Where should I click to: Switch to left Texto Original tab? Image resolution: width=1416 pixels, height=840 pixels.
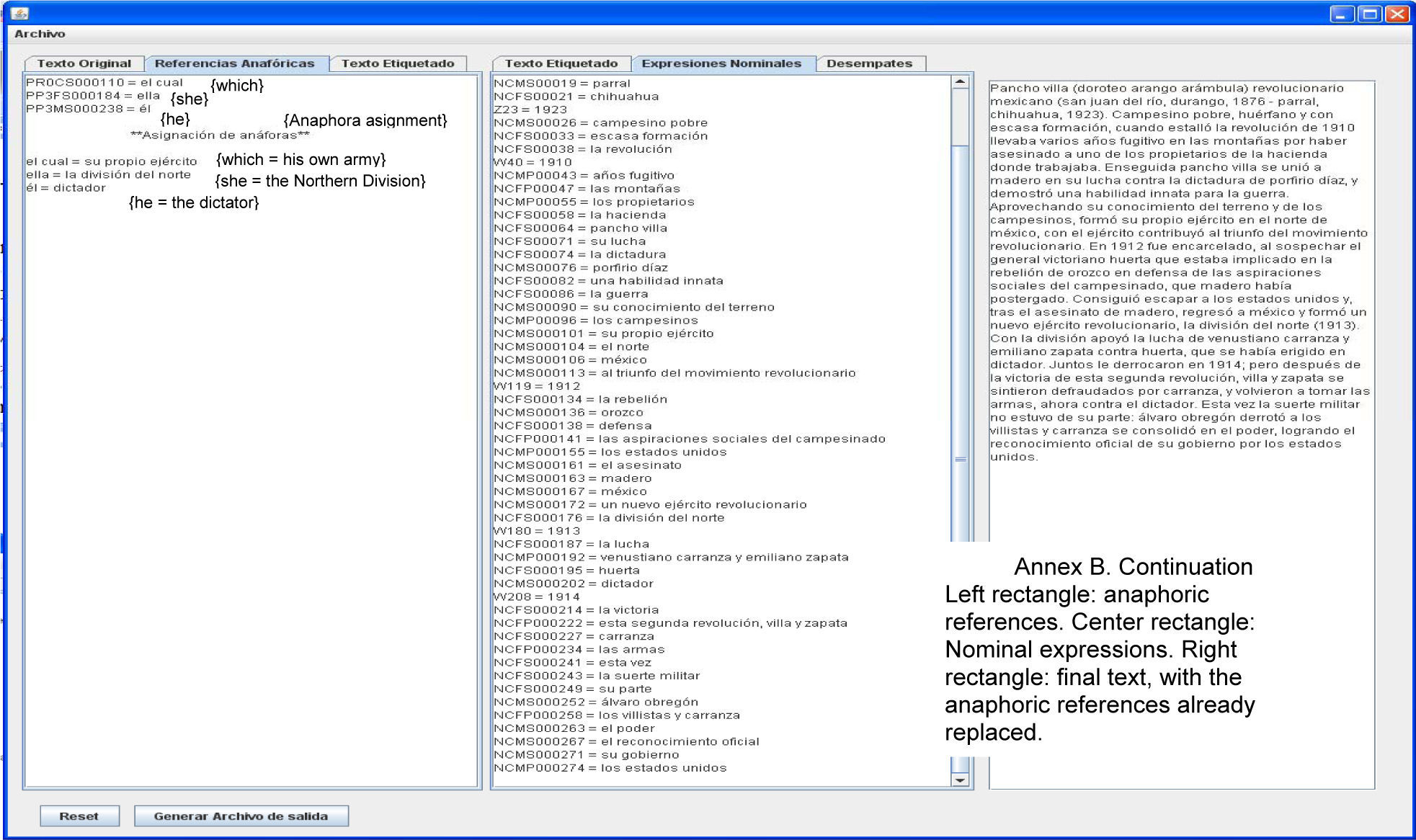point(84,63)
